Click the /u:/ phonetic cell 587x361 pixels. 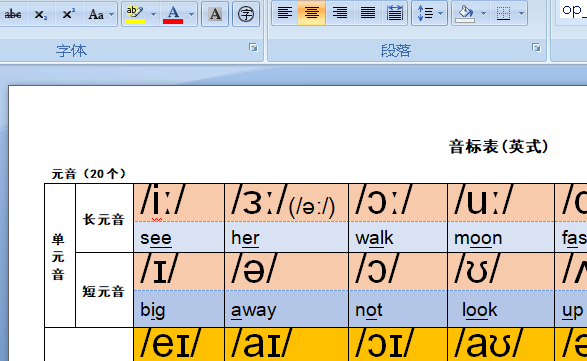click(501, 202)
